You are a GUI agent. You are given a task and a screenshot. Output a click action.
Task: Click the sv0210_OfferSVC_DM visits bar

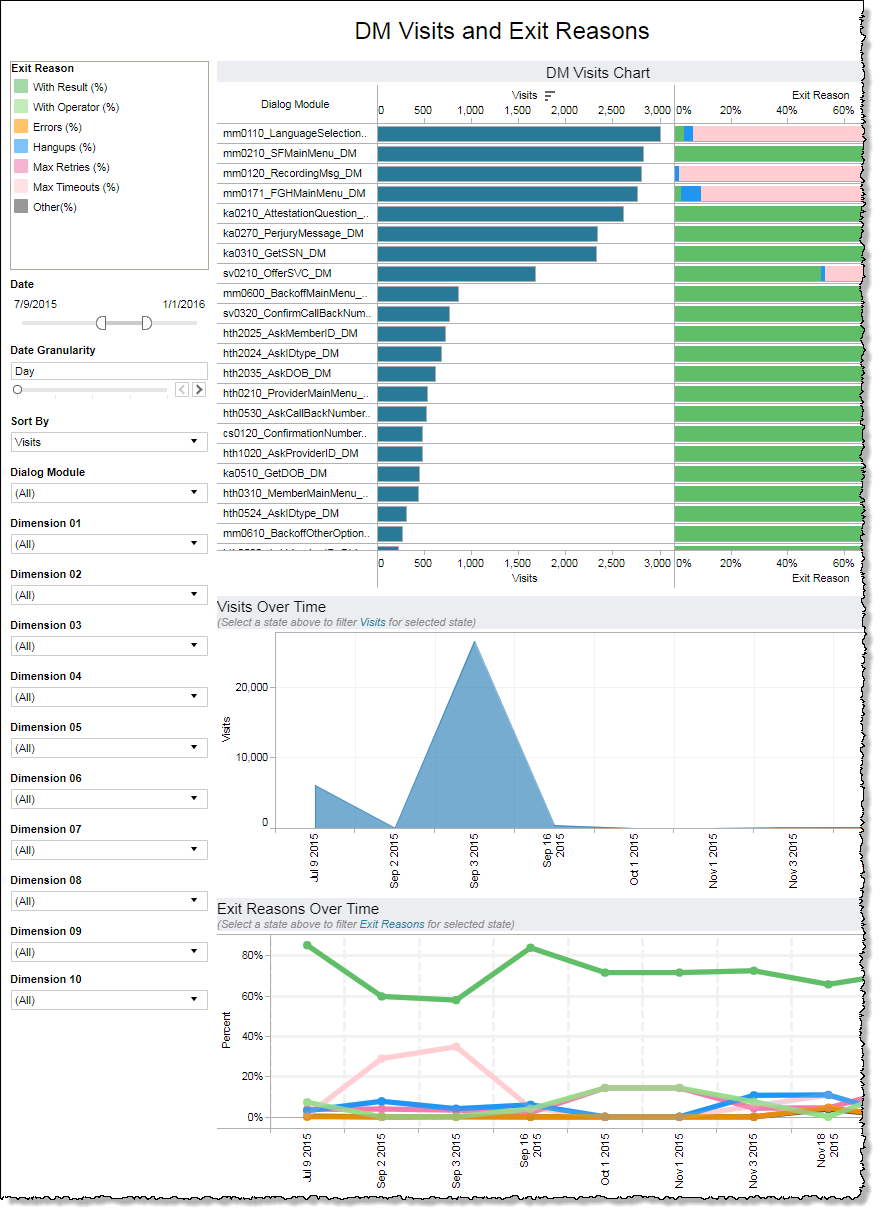coord(456,274)
